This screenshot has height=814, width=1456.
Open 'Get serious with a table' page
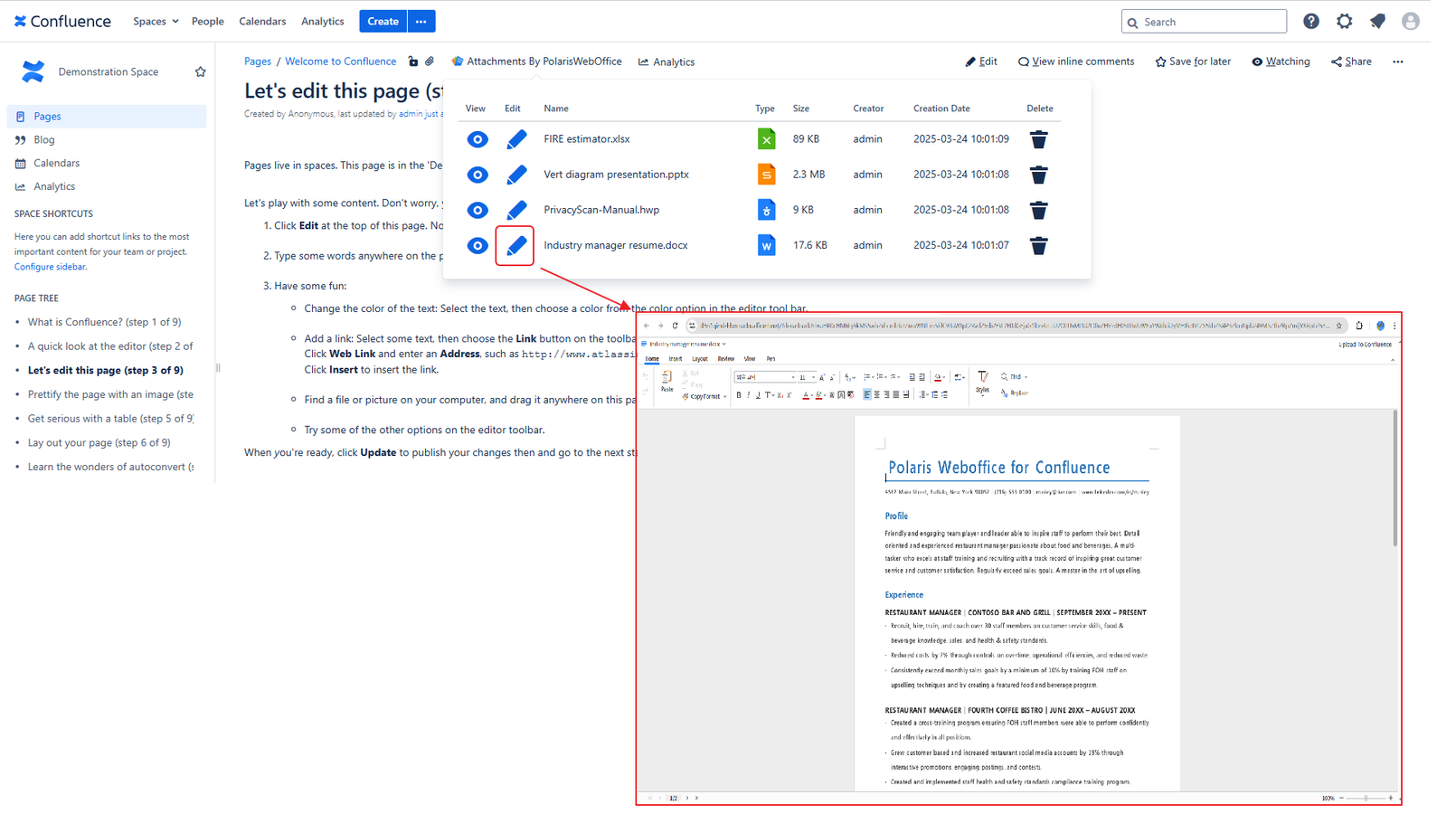click(x=110, y=418)
